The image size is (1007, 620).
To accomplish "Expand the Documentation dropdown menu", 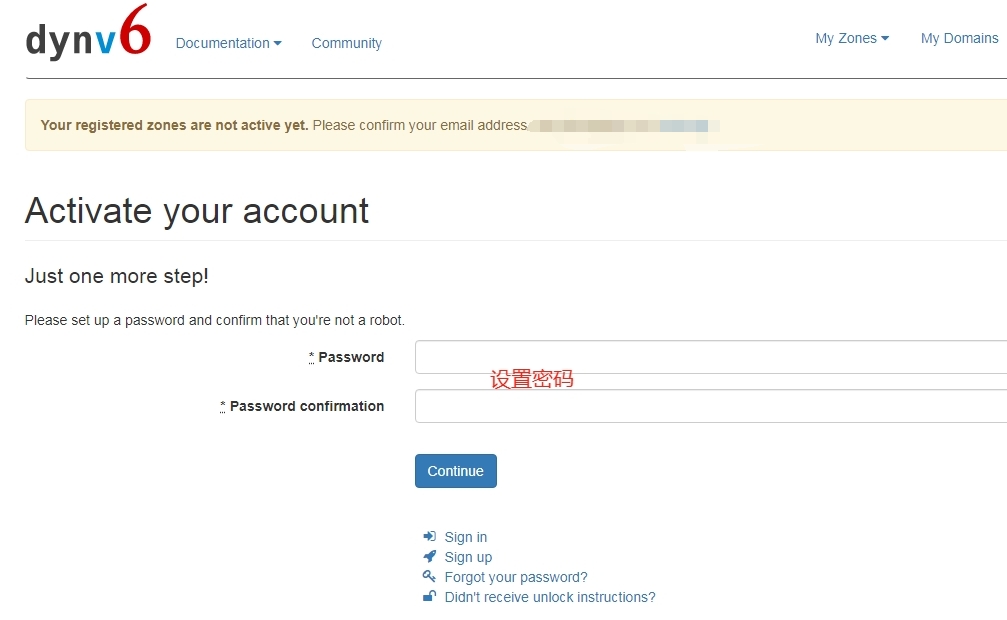I will coord(228,43).
